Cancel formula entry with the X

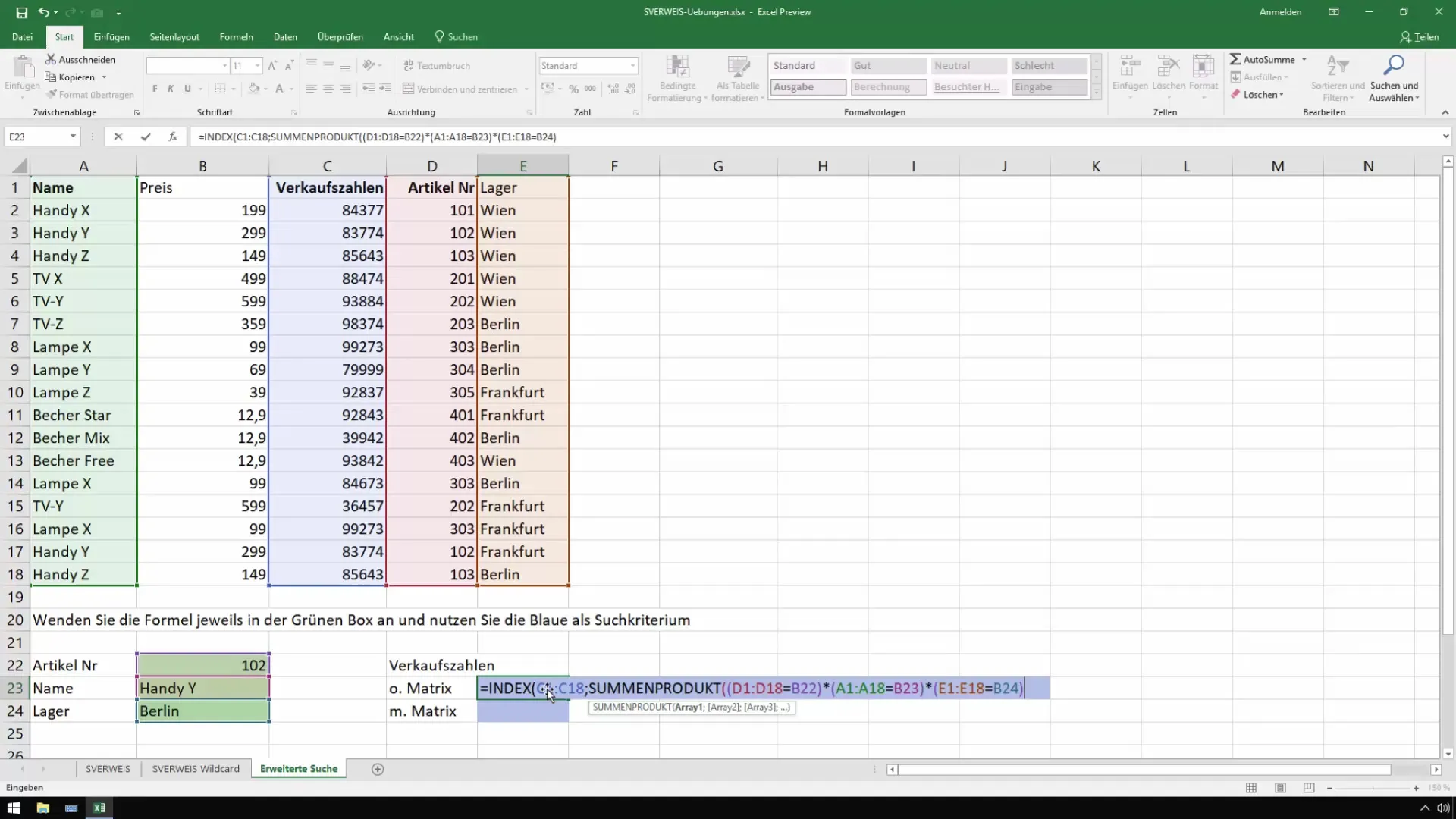click(x=118, y=136)
